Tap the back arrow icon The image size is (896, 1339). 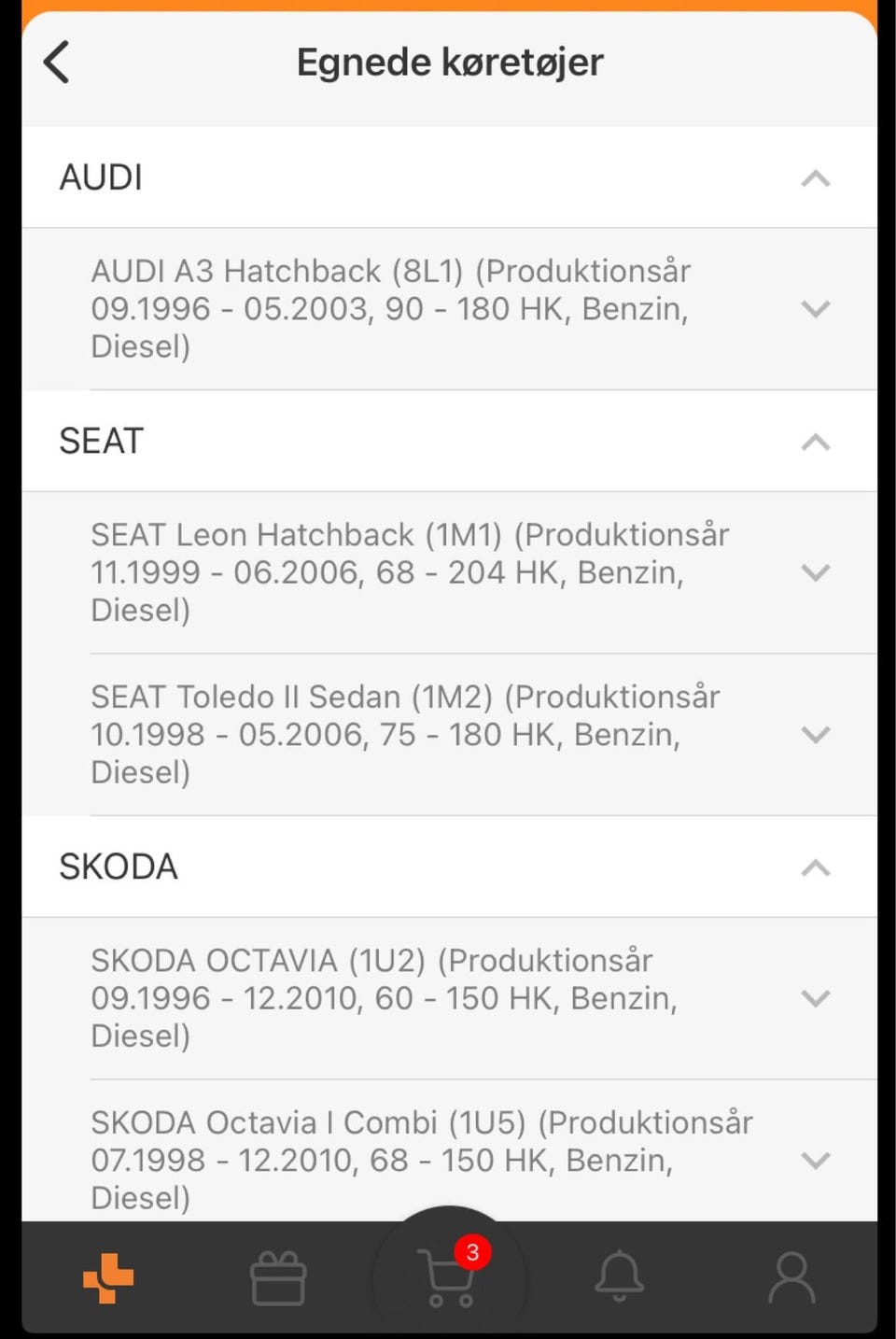[x=57, y=63]
